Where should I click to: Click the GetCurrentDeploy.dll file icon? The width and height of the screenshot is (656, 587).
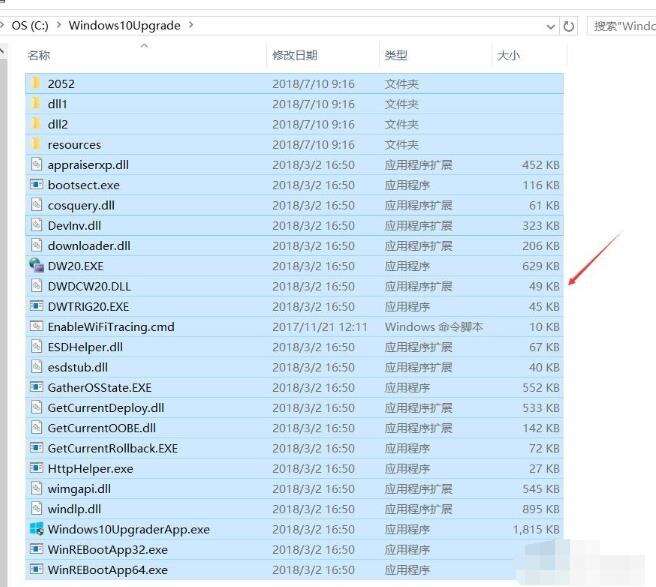[x=36, y=407]
